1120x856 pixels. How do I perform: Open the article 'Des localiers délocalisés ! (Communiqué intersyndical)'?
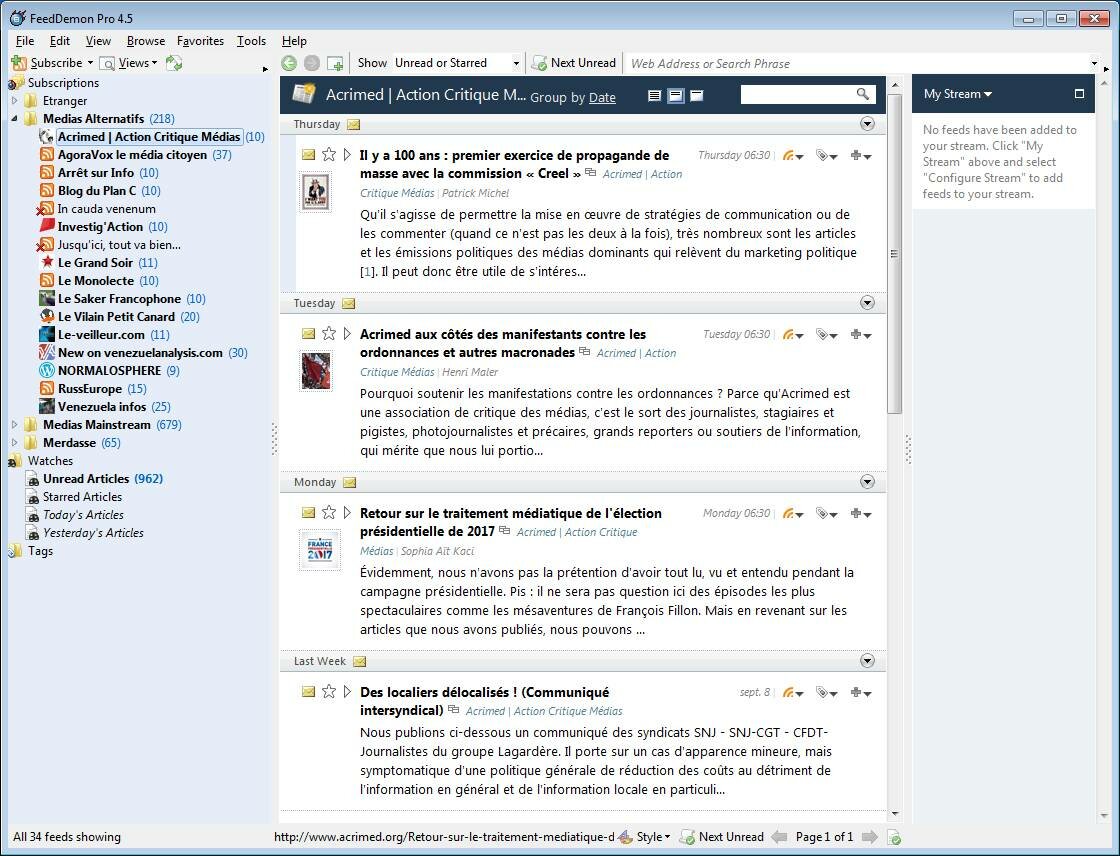[484, 701]
